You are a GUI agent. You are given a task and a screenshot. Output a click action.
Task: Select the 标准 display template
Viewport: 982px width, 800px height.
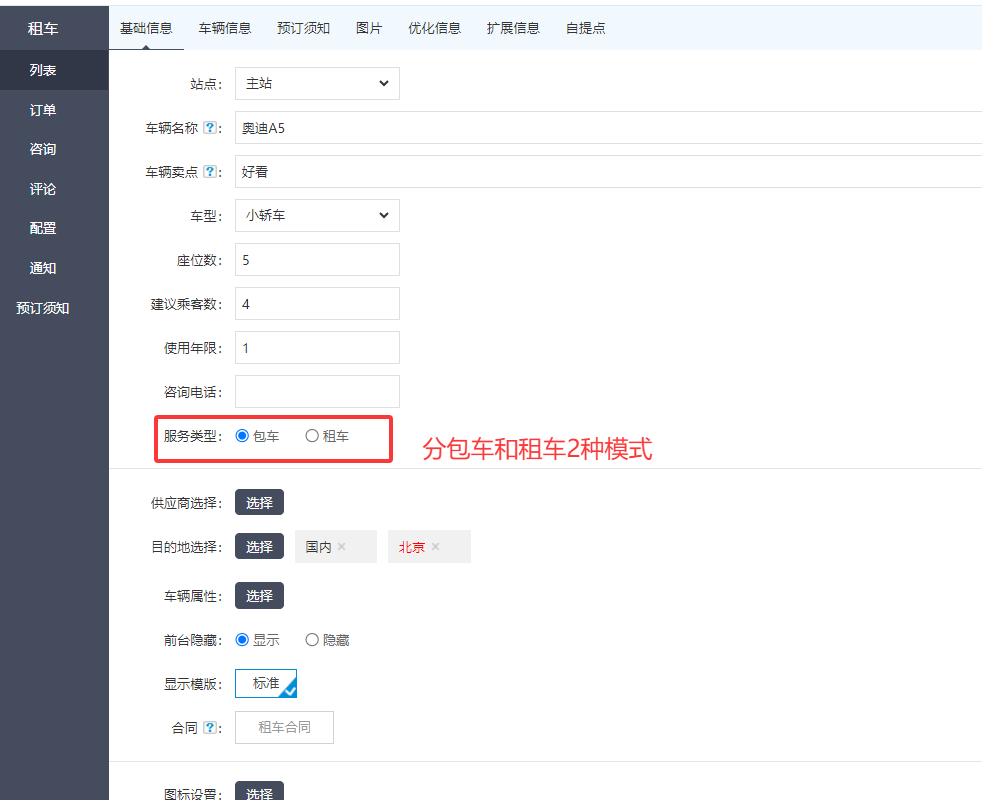tap(266, 684)
